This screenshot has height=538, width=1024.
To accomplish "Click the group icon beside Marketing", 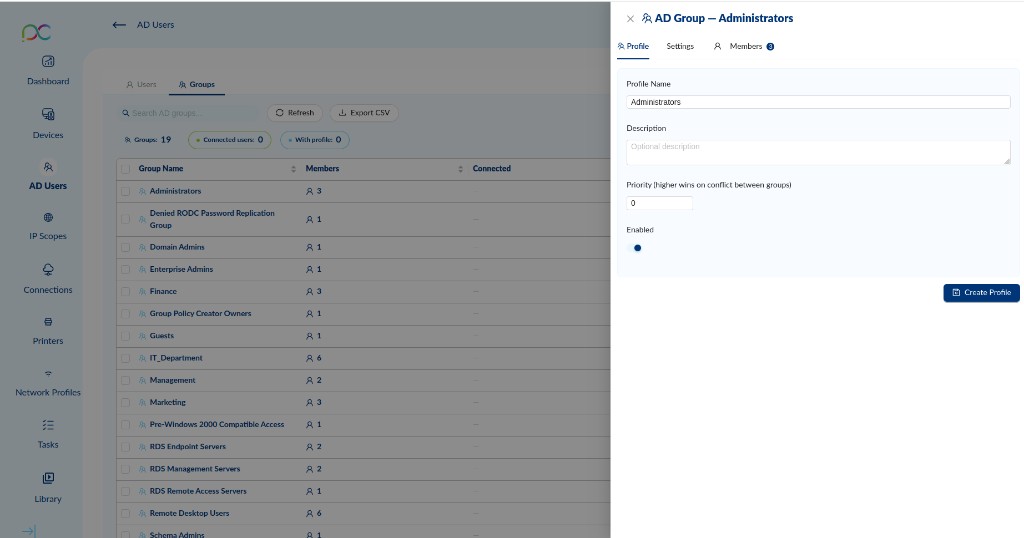I will [x=142, y=402].
